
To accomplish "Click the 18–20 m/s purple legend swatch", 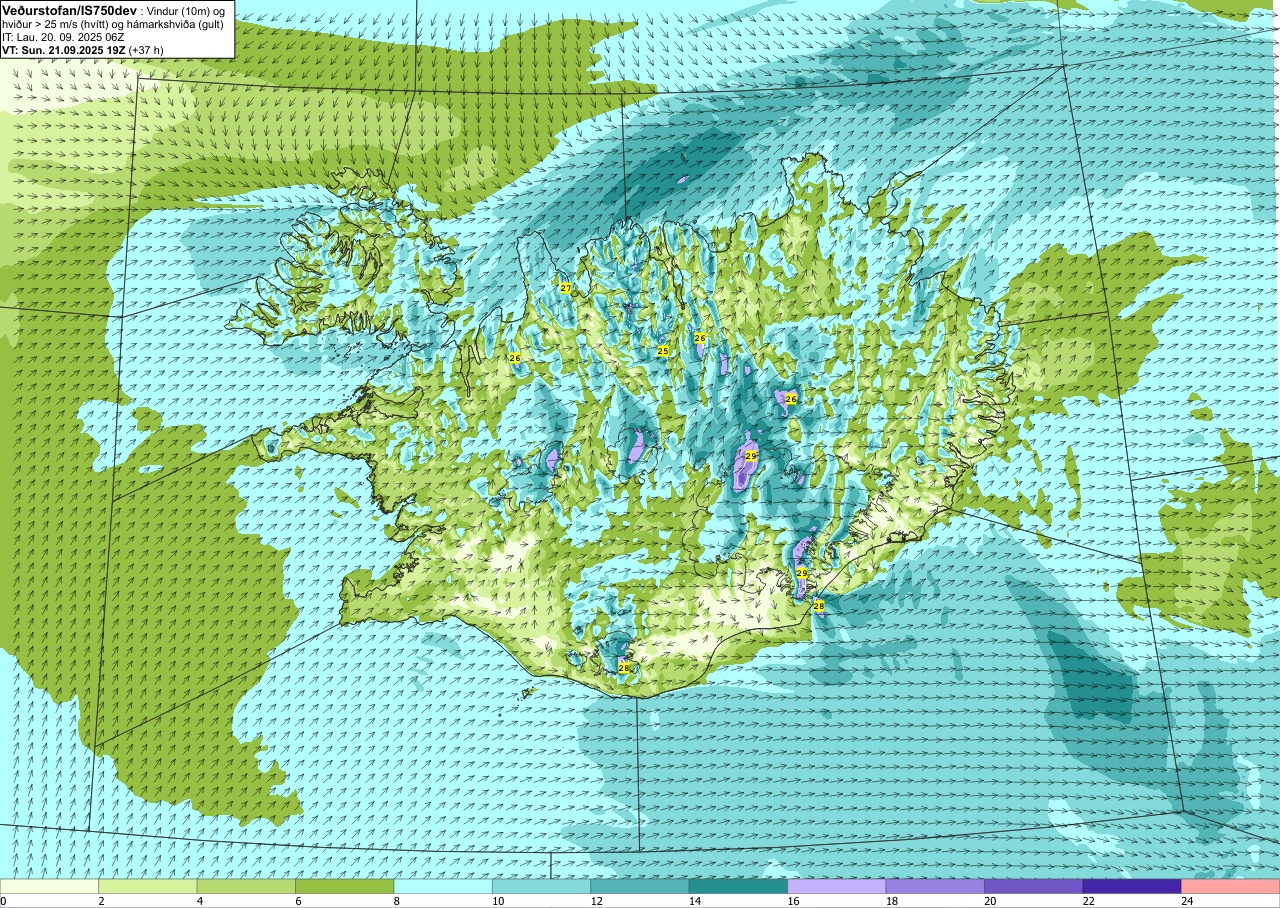I will [935, 886].
